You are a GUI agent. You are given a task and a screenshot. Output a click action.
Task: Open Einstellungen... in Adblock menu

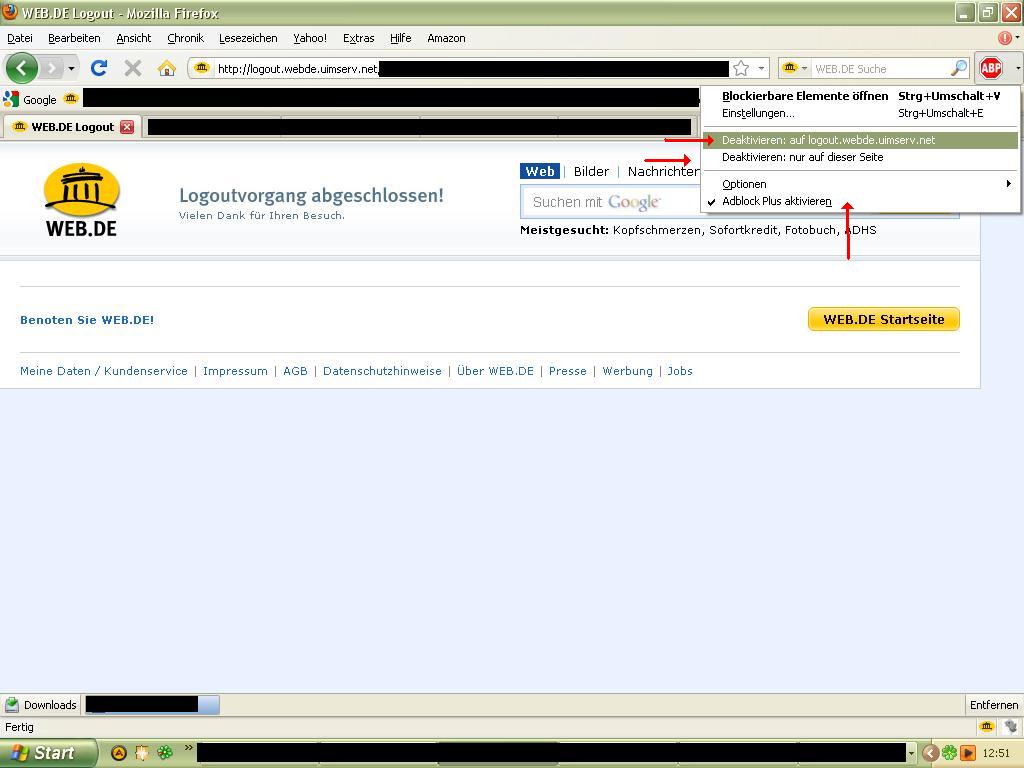tap(861, 113)
